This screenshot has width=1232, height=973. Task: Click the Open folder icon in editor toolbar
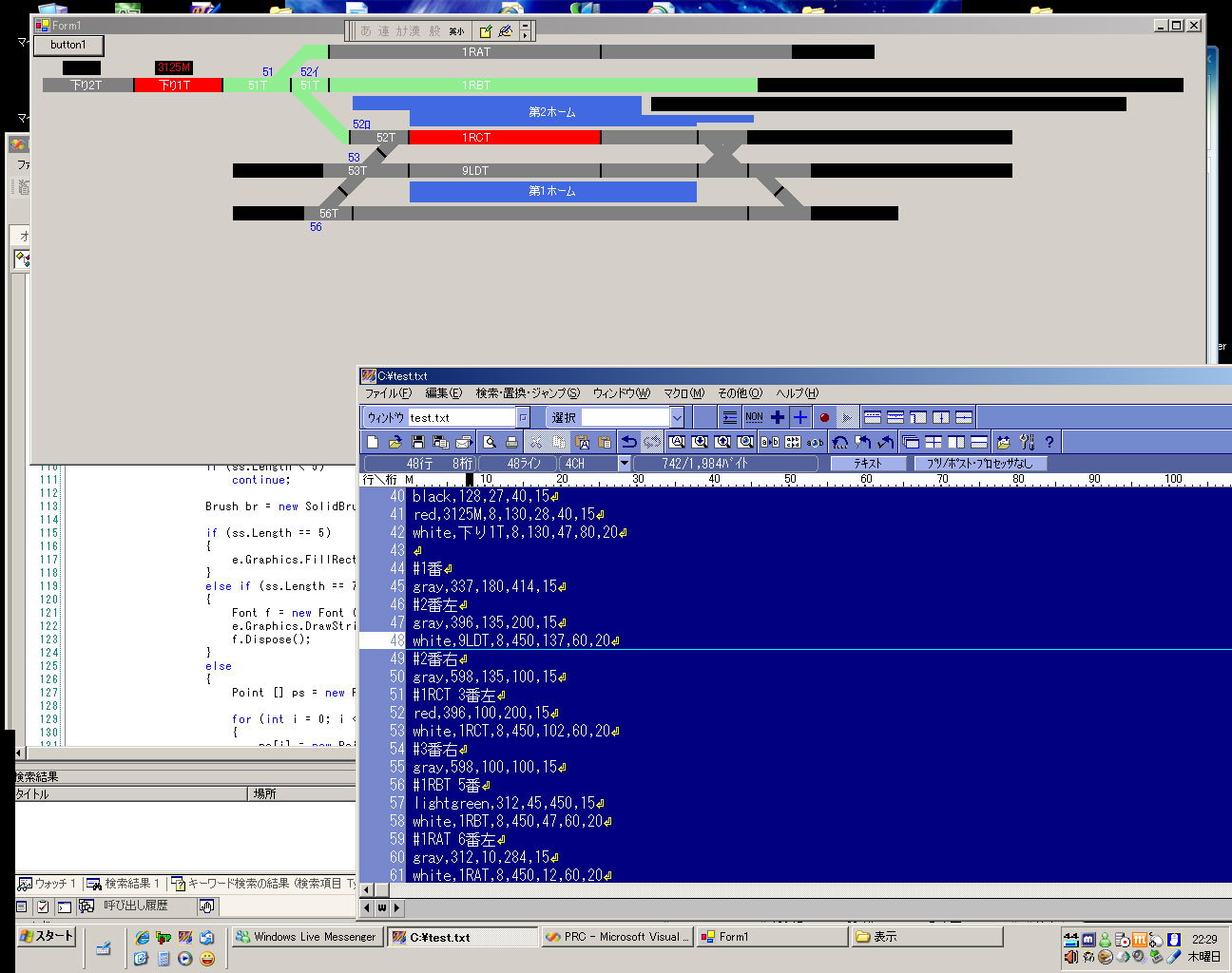coord(395,442)
